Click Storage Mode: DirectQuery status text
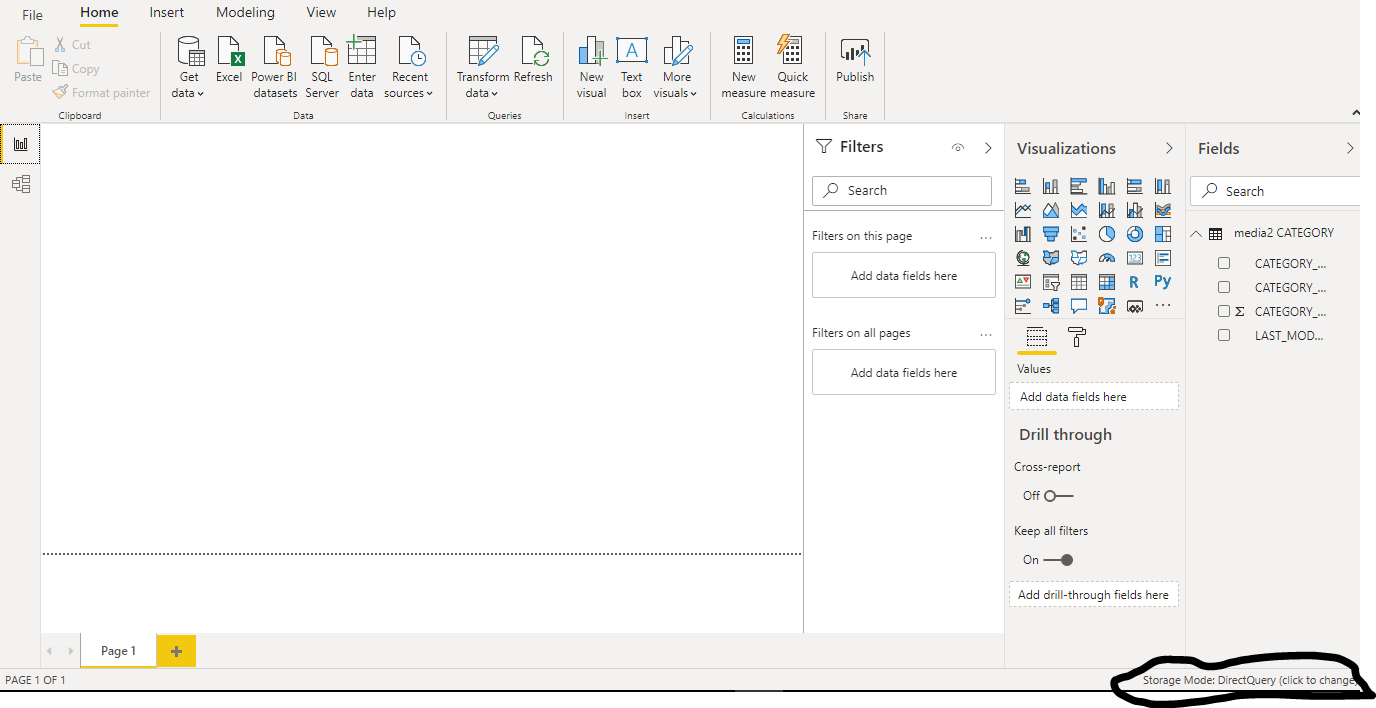The image size is (1376, 708). pos(1249,680)
